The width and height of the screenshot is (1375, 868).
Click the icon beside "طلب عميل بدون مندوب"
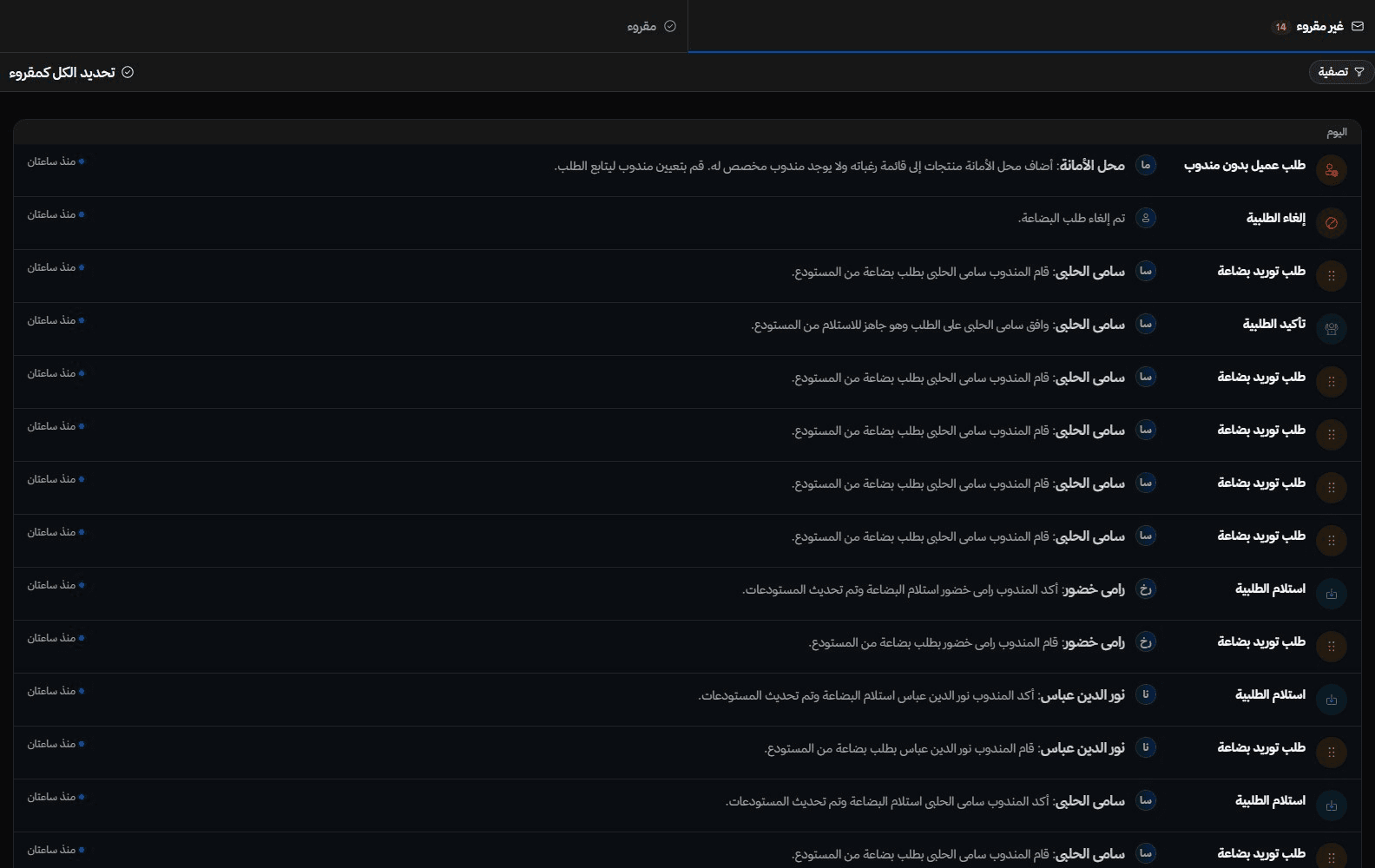[x=1331, y=170]
